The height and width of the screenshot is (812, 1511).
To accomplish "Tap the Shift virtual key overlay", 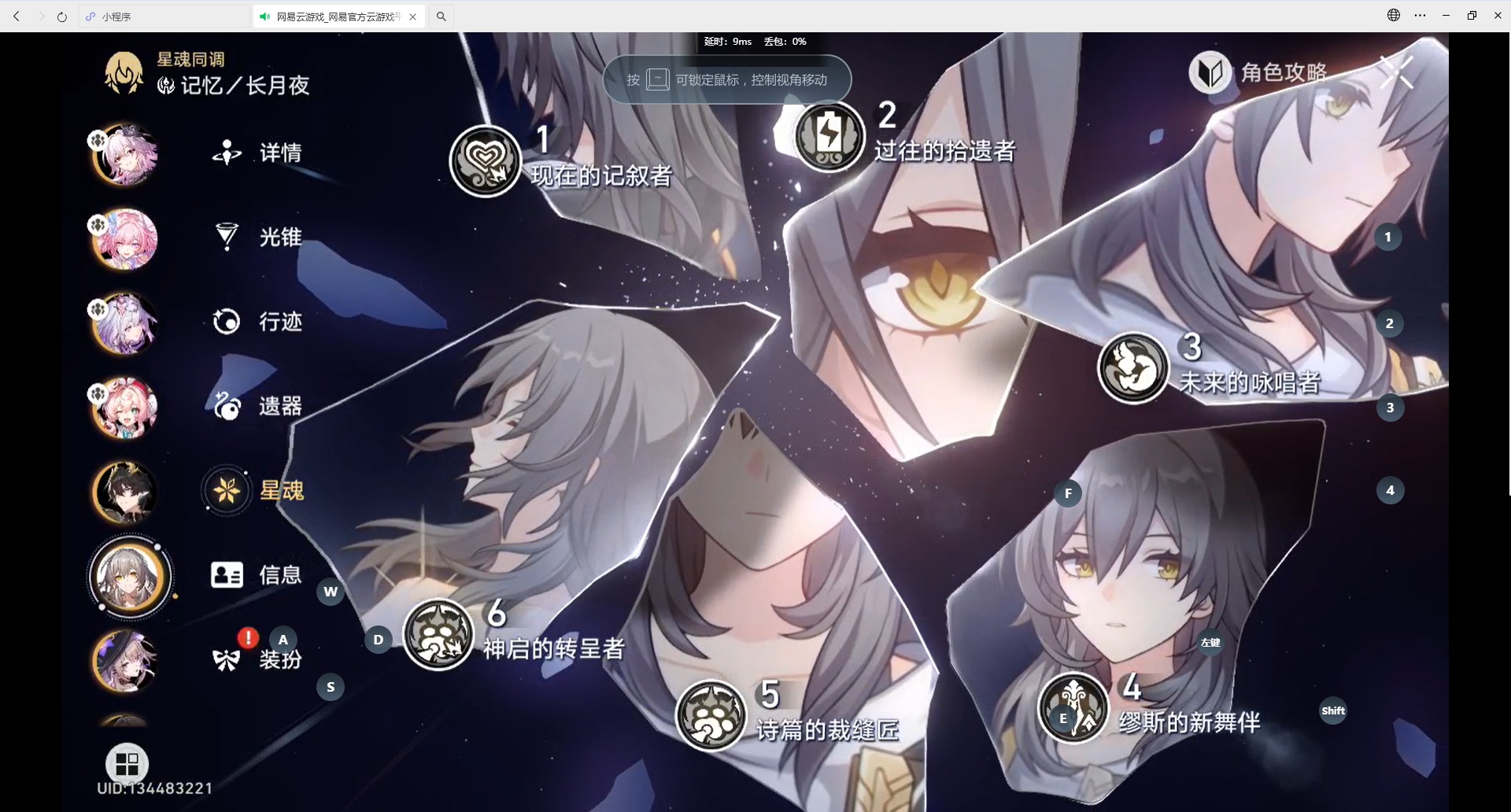I will [x=1333, y=710].
